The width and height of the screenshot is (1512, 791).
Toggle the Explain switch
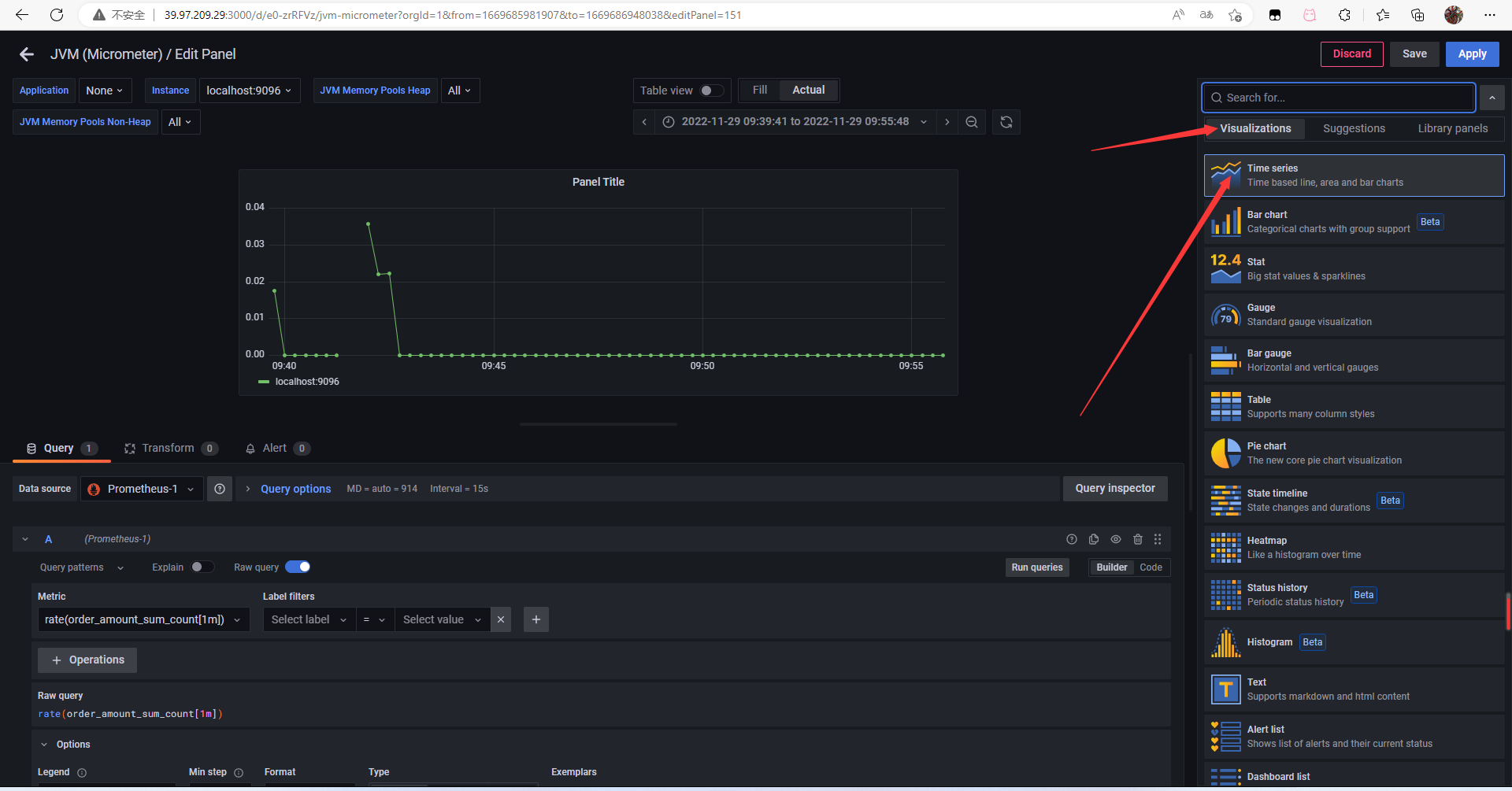coord(202,567)
